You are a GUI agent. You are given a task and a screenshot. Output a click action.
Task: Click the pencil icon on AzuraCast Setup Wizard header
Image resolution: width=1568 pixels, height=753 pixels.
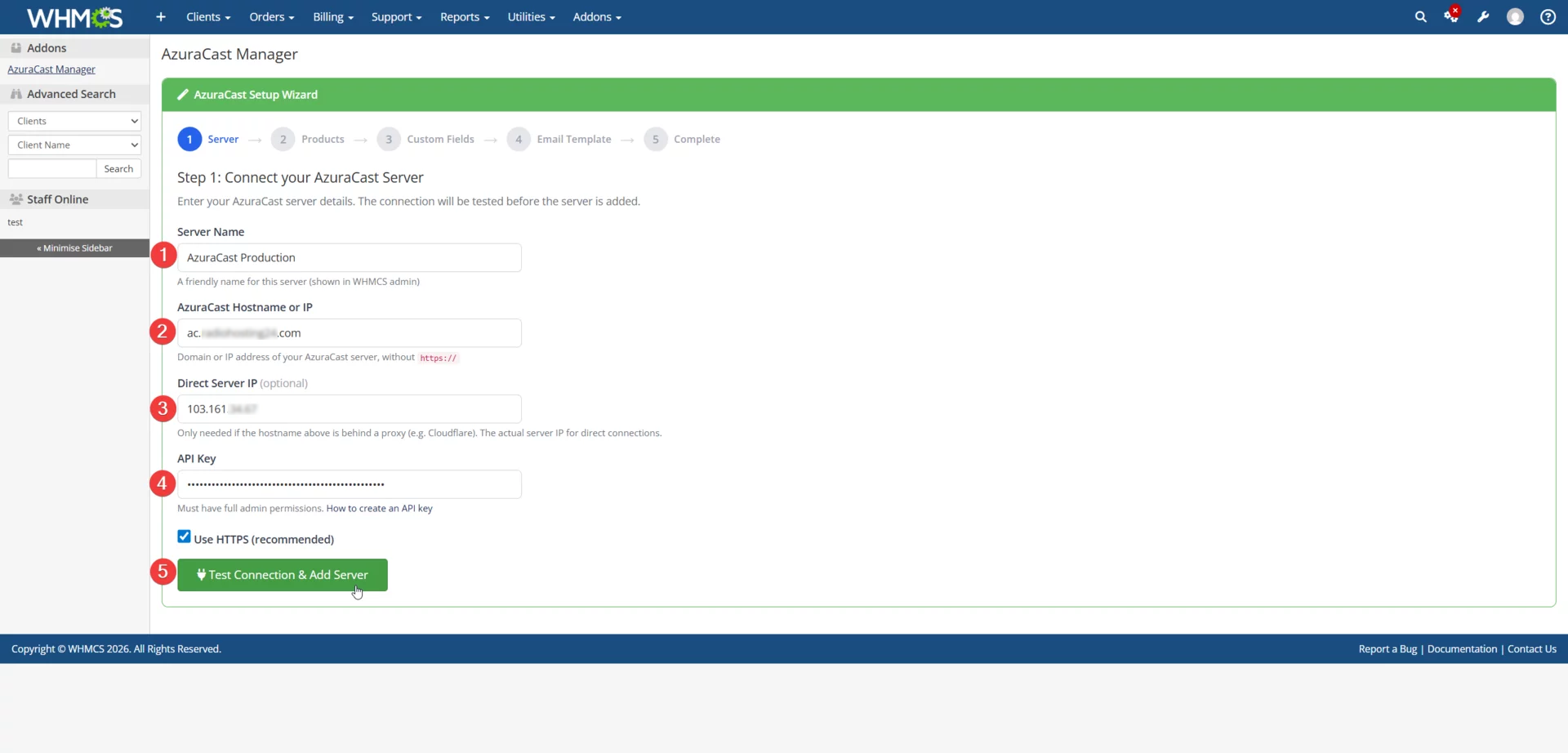coord(183,94)
